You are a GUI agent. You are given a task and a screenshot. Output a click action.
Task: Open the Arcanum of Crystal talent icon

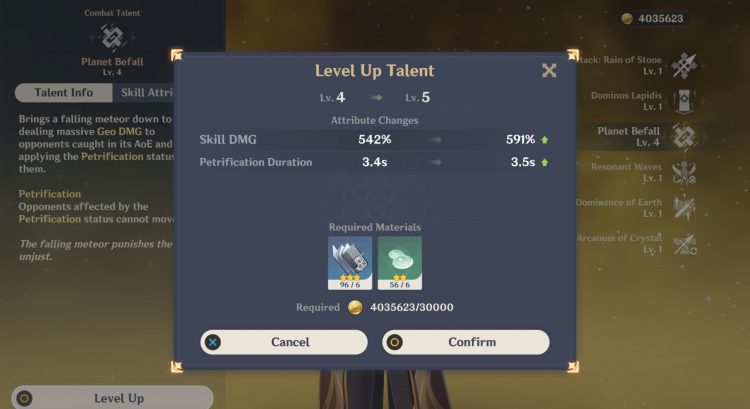point(684,244)
